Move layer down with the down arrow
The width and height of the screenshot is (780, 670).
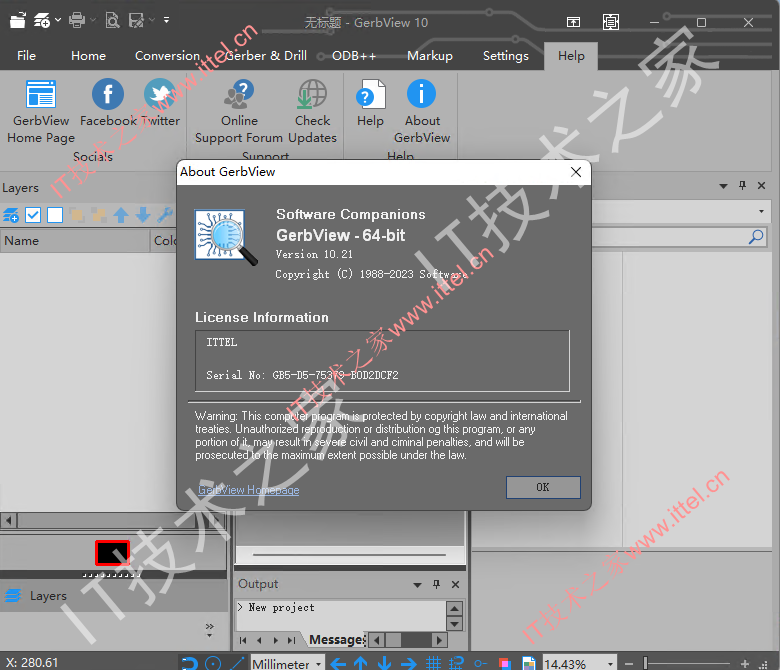[143, 215]
